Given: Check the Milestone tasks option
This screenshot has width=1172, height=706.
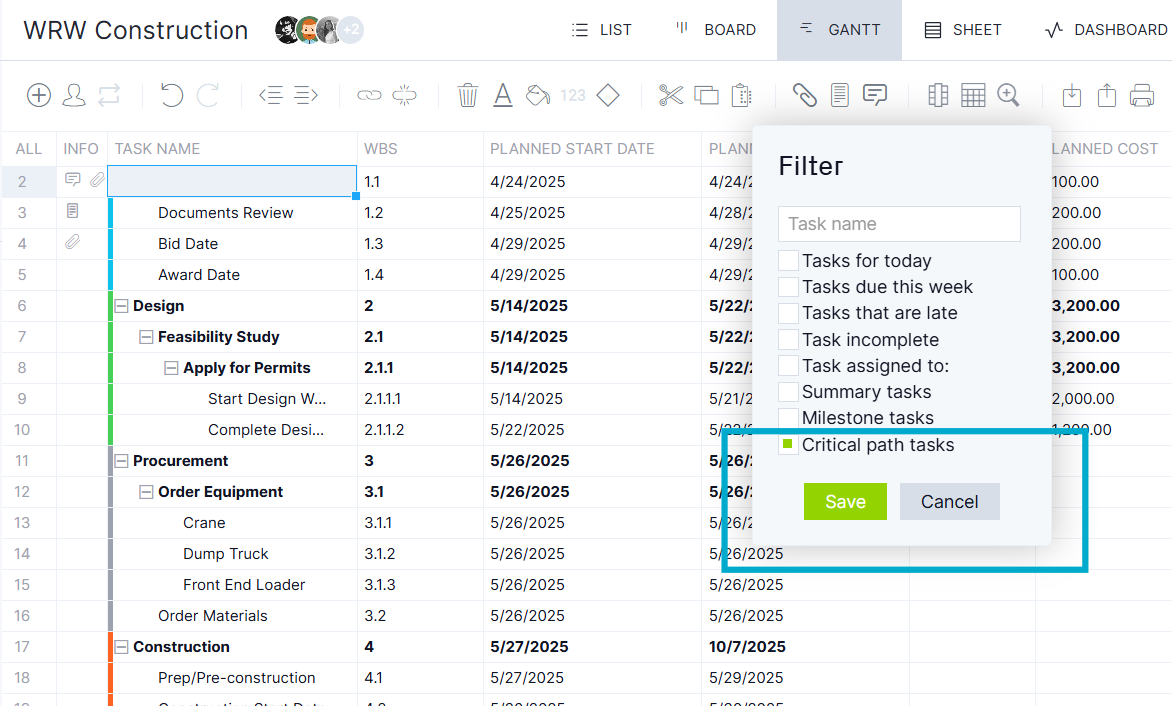Looking at the screenshot, I should (x=788, y=417).
